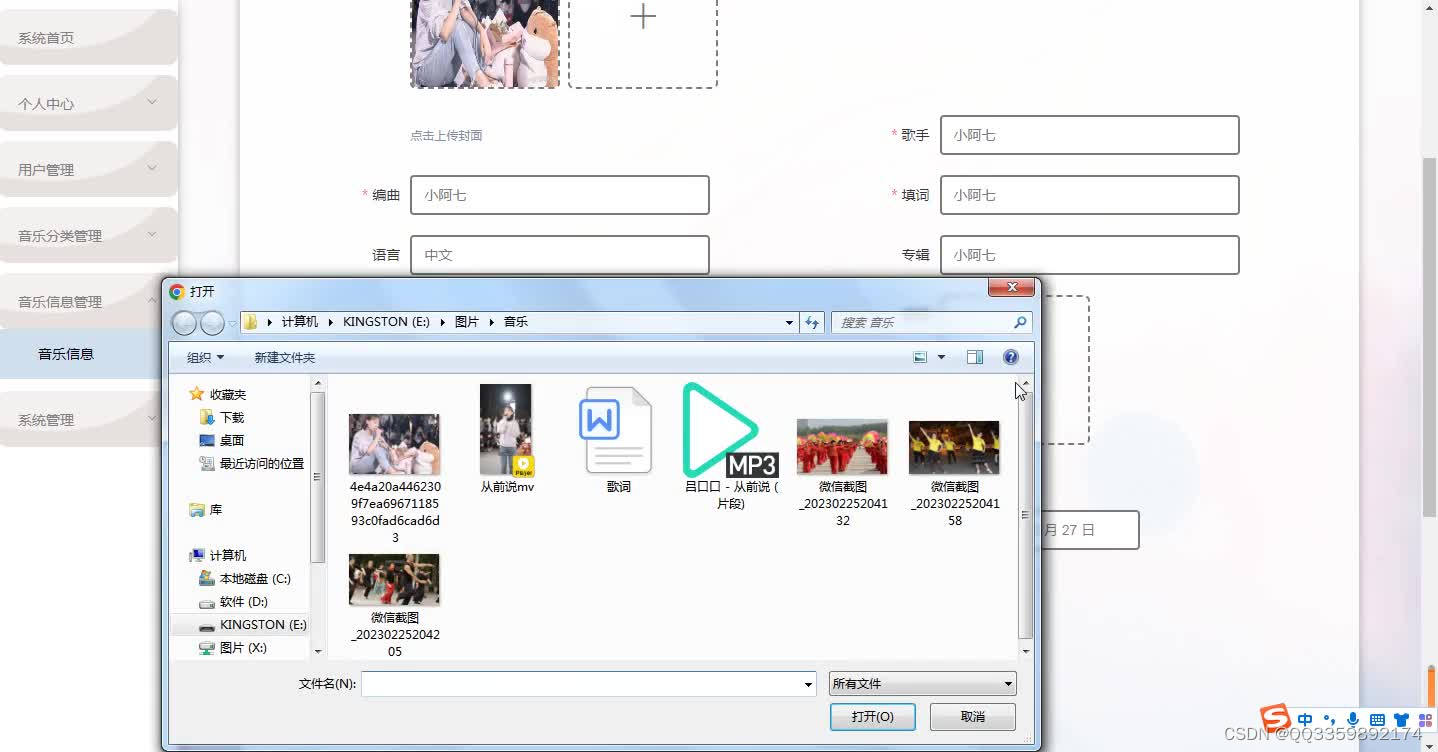Select the 从前说mv video file

pyautogui.click(x=506, y=430)
